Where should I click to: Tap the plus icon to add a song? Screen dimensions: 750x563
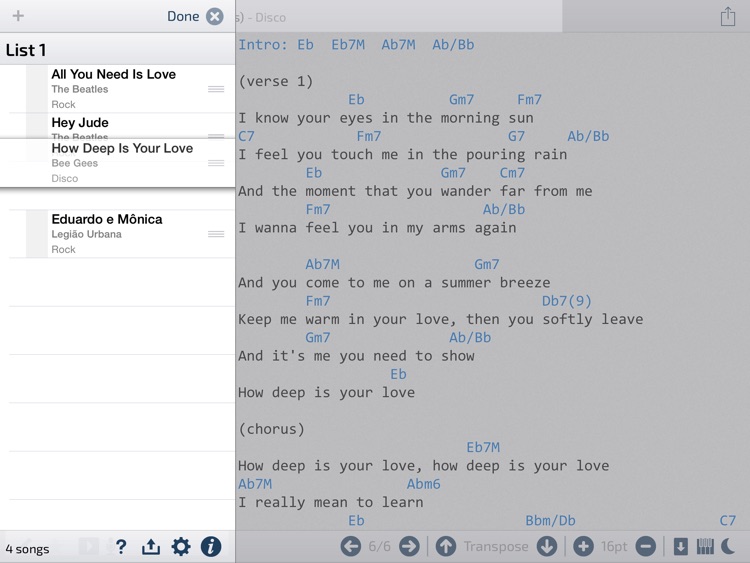click(18, 16)
